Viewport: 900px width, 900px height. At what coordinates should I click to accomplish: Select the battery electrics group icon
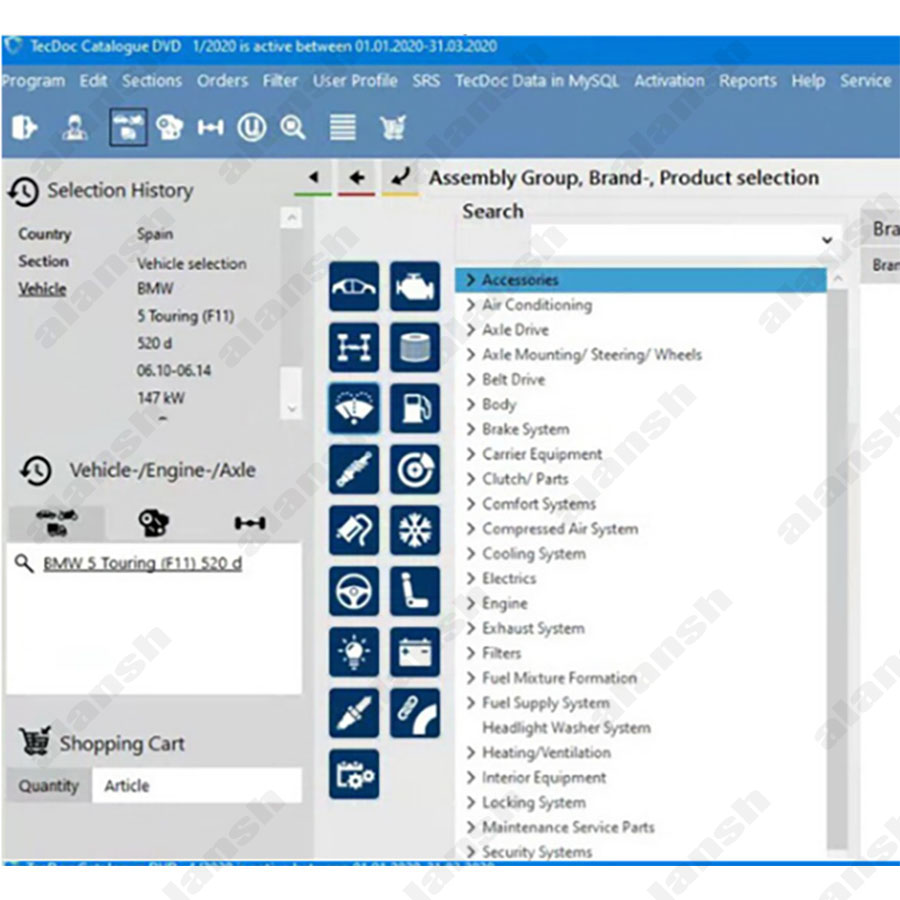(415, 652)
